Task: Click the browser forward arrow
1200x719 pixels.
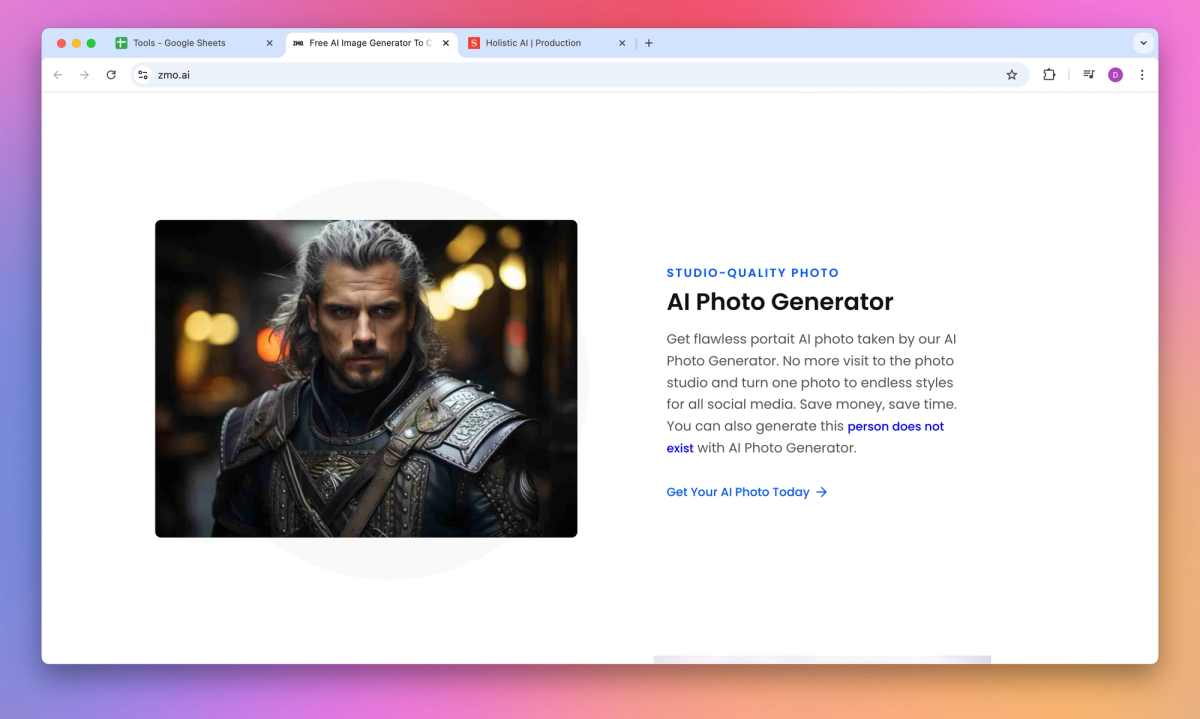Action: (x=84, y=75)
